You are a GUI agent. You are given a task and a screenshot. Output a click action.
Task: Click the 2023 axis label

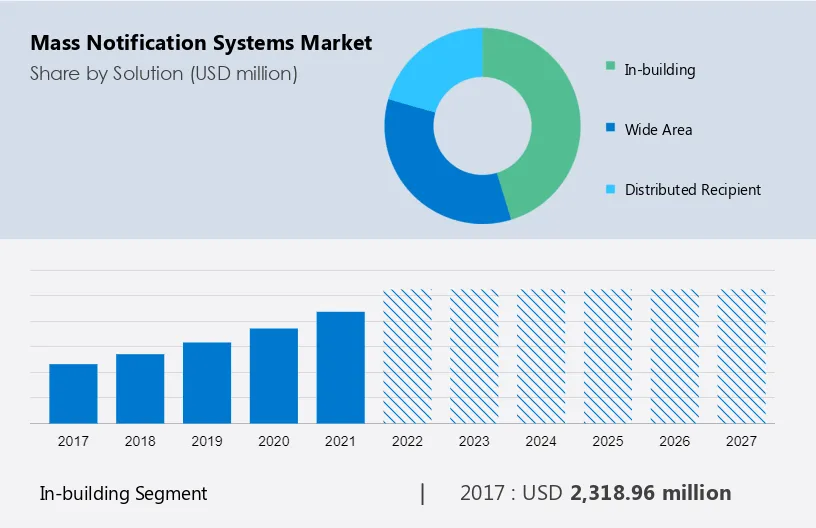coord(474,441)
